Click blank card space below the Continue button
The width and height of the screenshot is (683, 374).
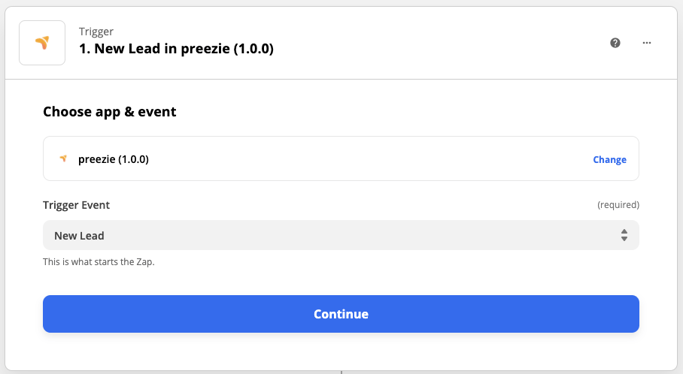(341, 351)
